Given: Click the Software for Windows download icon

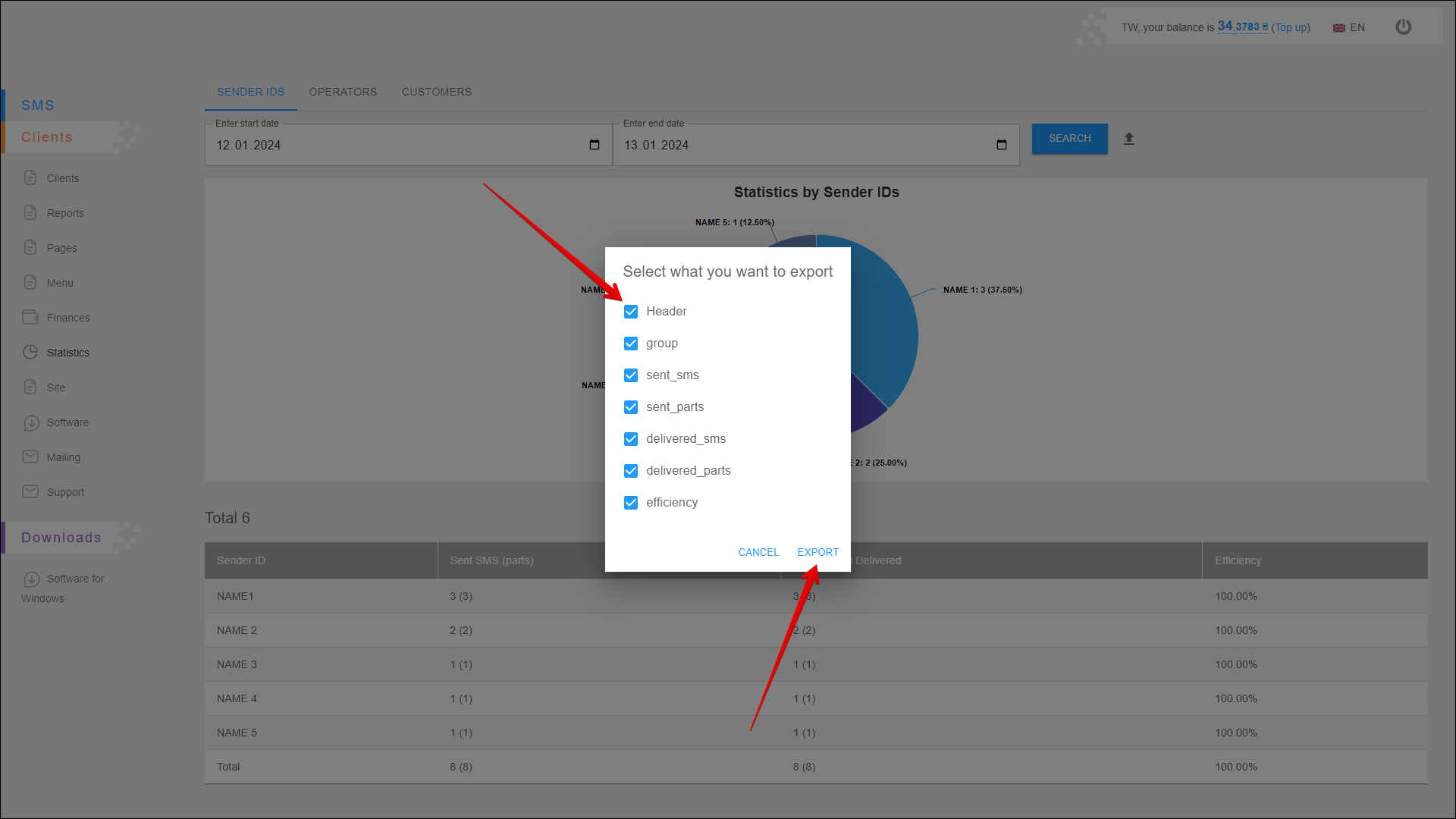Looking at the screenshot, I should pos(31,579).
